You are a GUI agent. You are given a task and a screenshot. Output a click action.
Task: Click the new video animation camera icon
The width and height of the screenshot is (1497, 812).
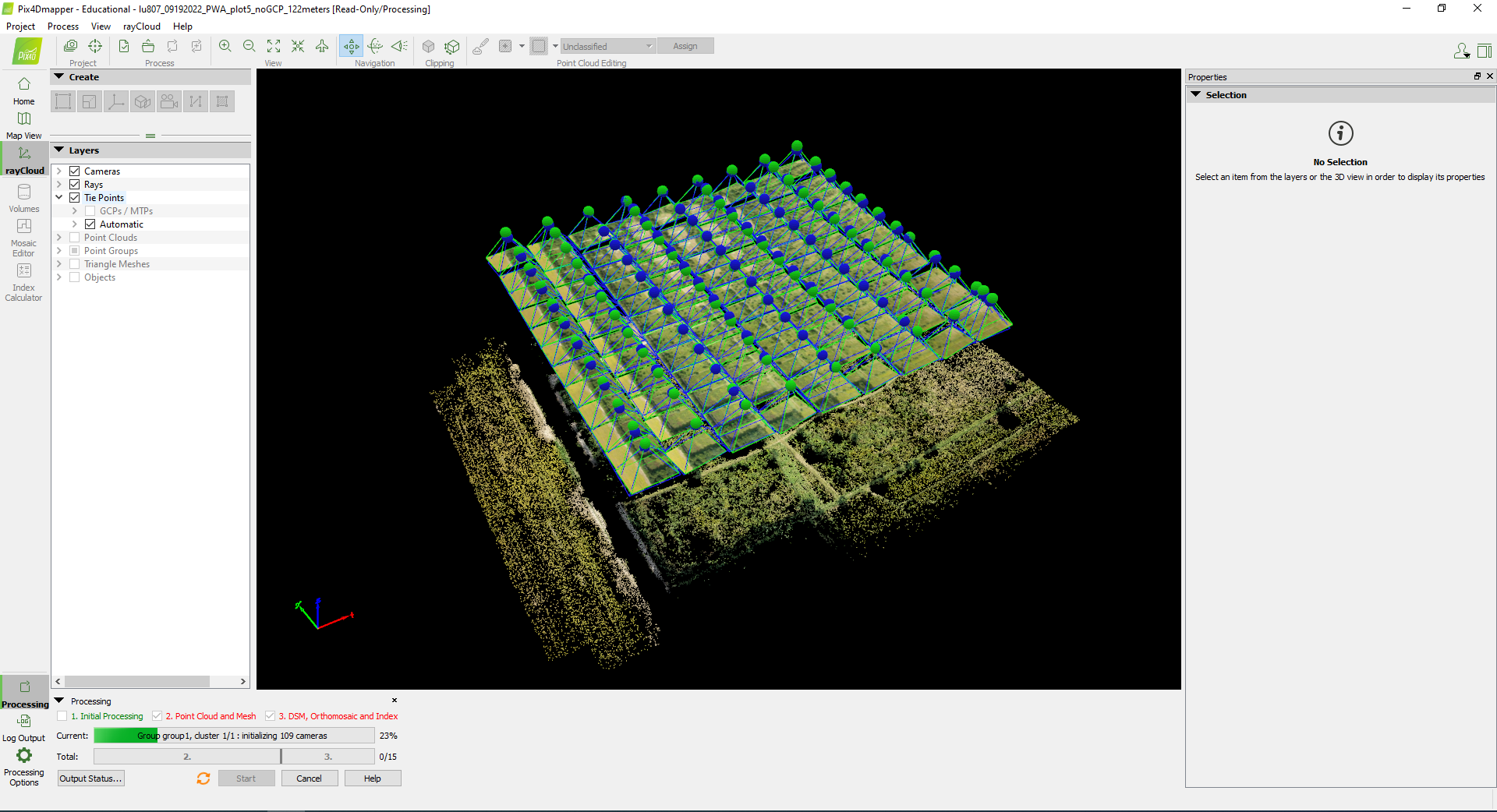pos(169,101)
